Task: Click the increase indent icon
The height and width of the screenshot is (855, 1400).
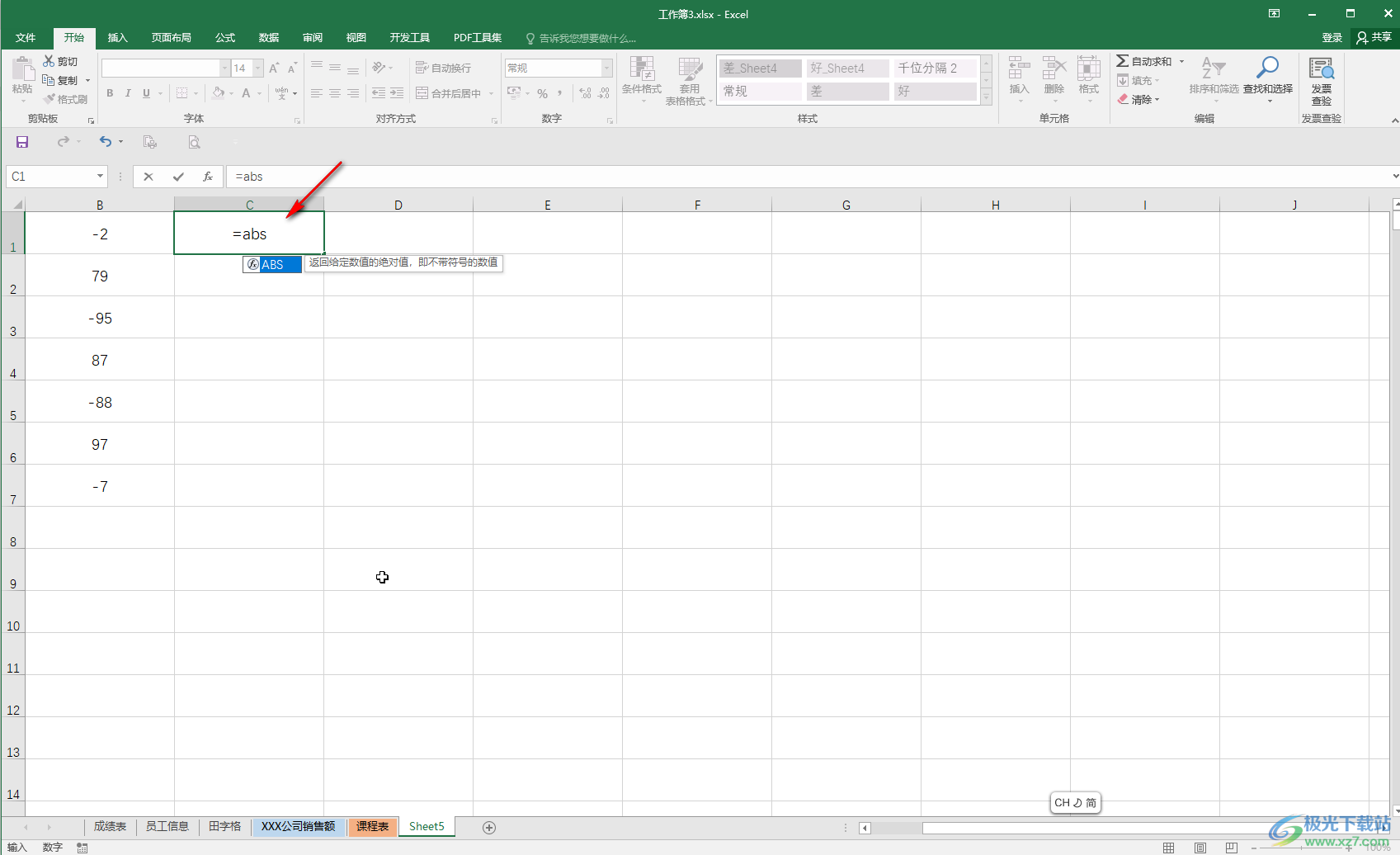Action: pos(397,93)
